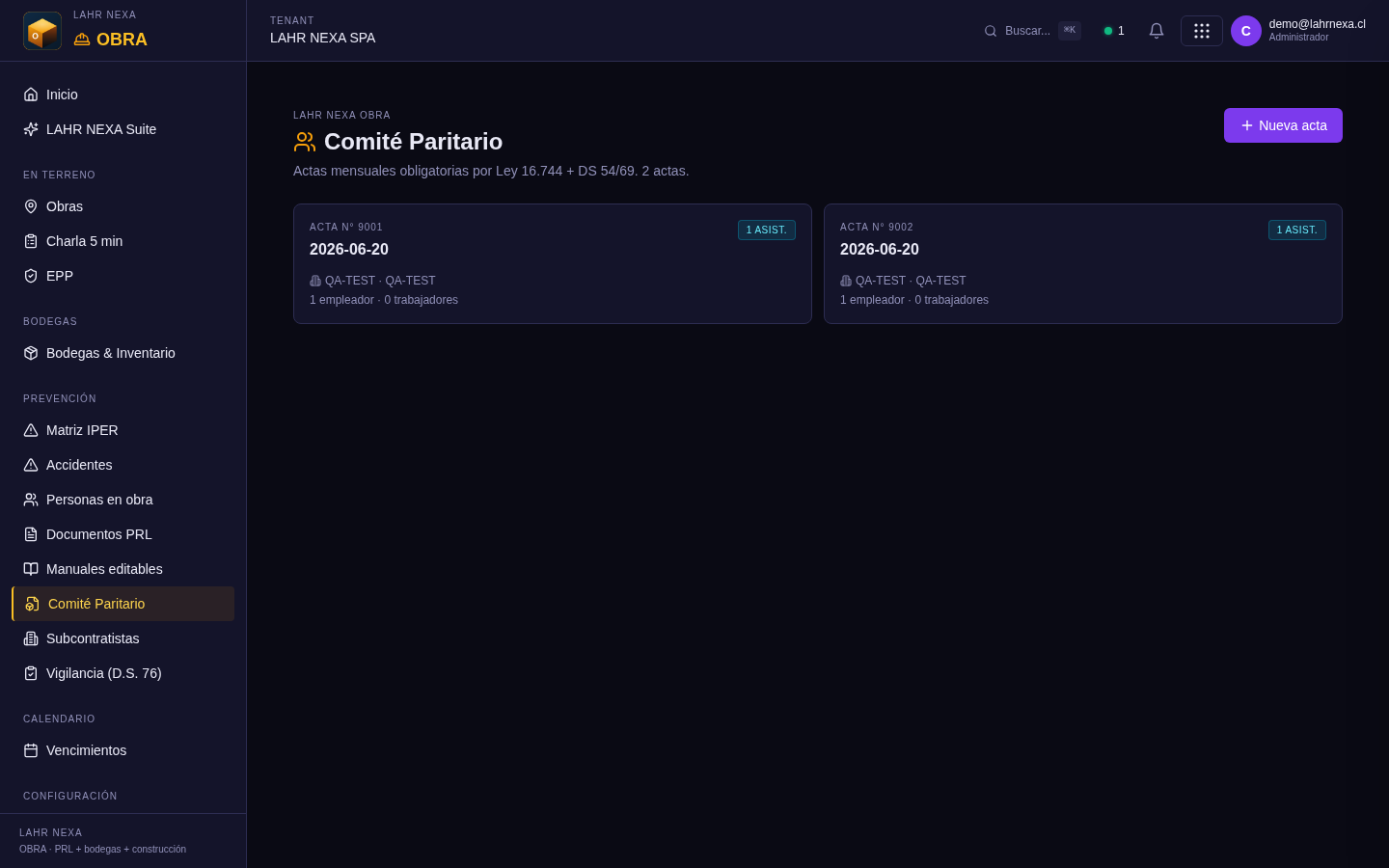Click the purple C user avatar
Screen dimensions: 1389x868
coord(1246,31)
